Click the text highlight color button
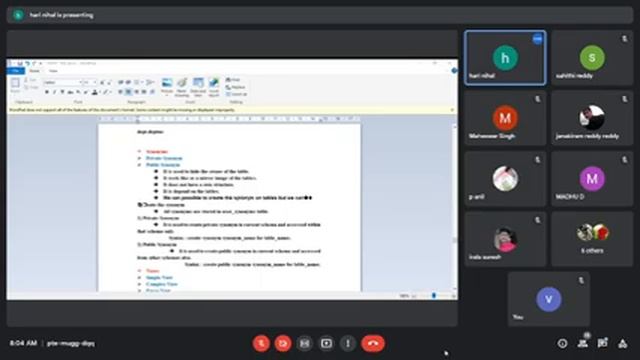Viewport: 640px width, 360px height. (106, 92)
